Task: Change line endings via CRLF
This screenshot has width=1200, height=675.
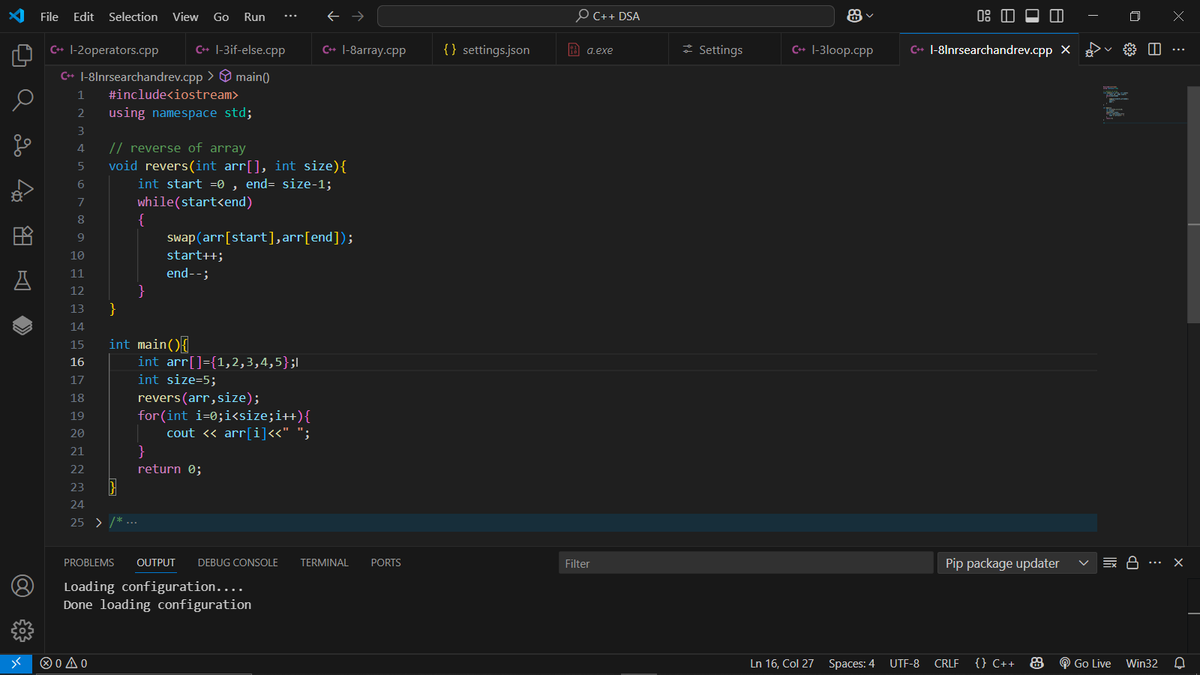Action: pyautogui.click(x=947, y=664)
